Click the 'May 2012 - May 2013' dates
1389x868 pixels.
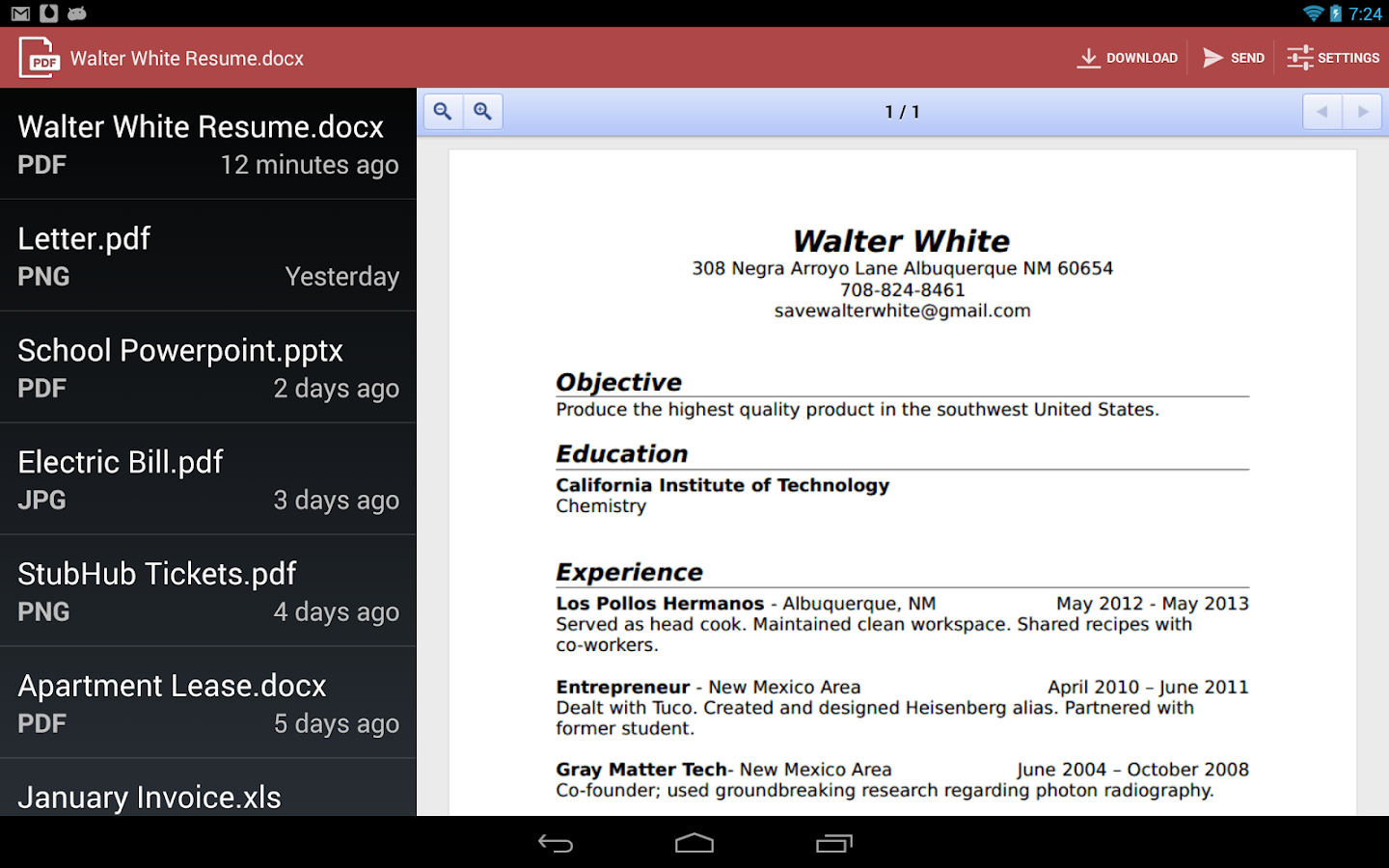[x=1153, y=604]
